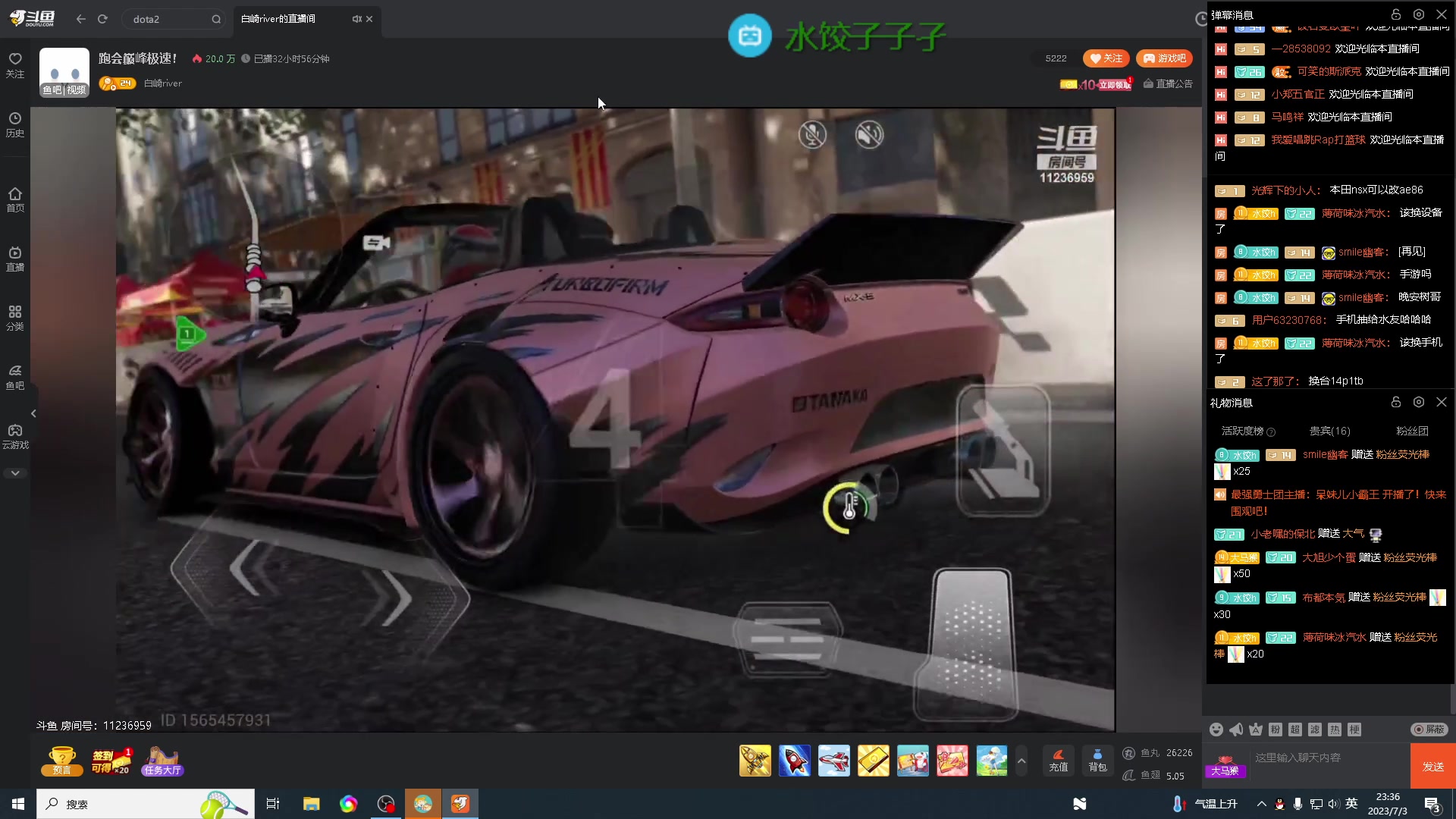Click the search magnifier icon

(216, 19)
